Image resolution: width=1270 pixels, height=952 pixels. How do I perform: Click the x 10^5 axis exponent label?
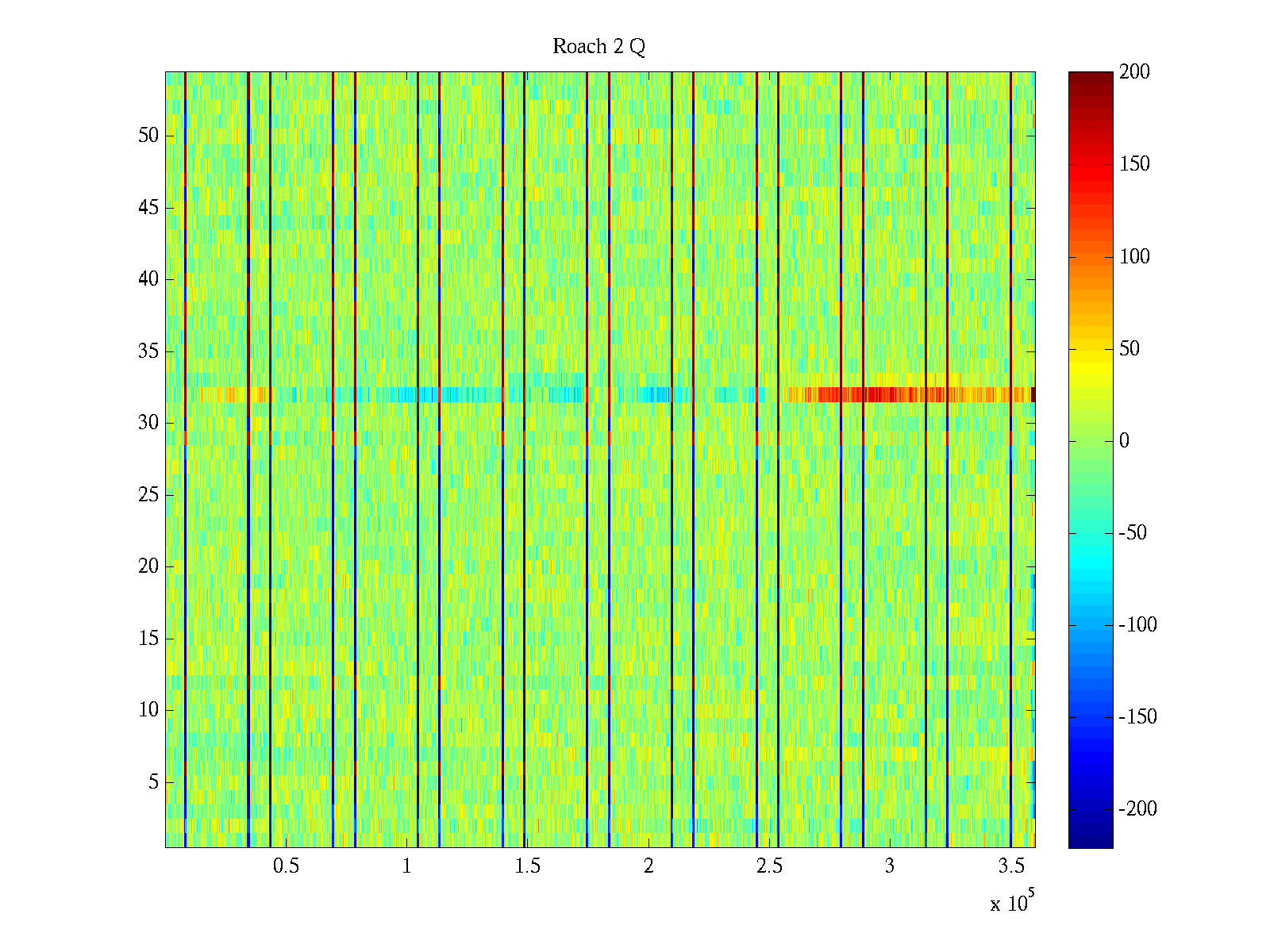1012,902
